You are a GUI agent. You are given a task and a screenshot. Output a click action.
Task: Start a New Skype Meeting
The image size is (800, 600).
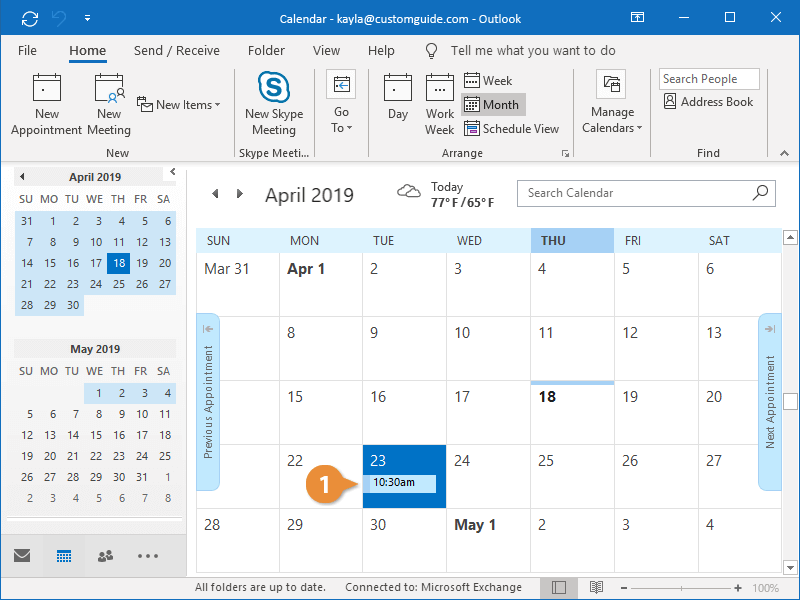(274, 105)
